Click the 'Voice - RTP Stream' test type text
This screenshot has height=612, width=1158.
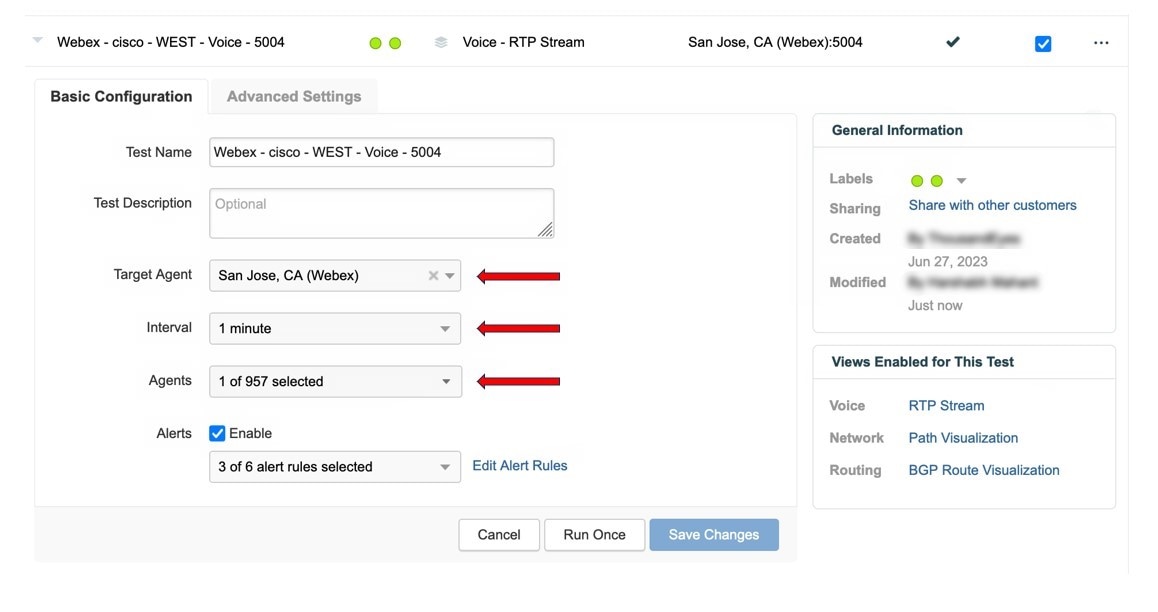click(524, 42)
